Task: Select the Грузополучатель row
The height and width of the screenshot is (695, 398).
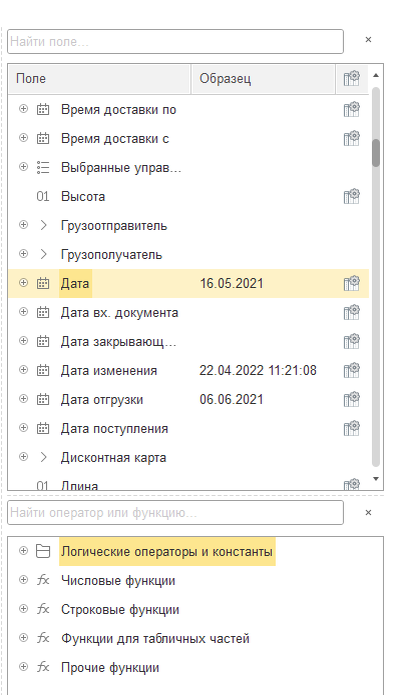Action: [189, 254]
